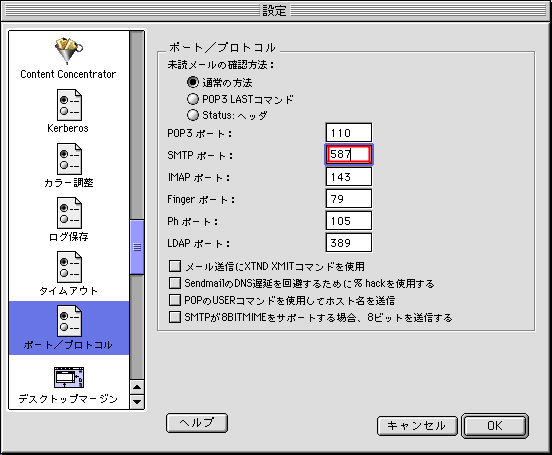Screen dimensions: 552x455
Task: Check the POP USERコマンド host name option
Action: (x=175, y=300)
